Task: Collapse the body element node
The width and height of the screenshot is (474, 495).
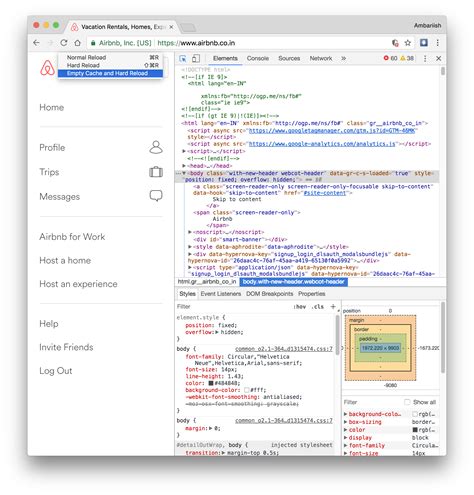Action: [184, 173]
